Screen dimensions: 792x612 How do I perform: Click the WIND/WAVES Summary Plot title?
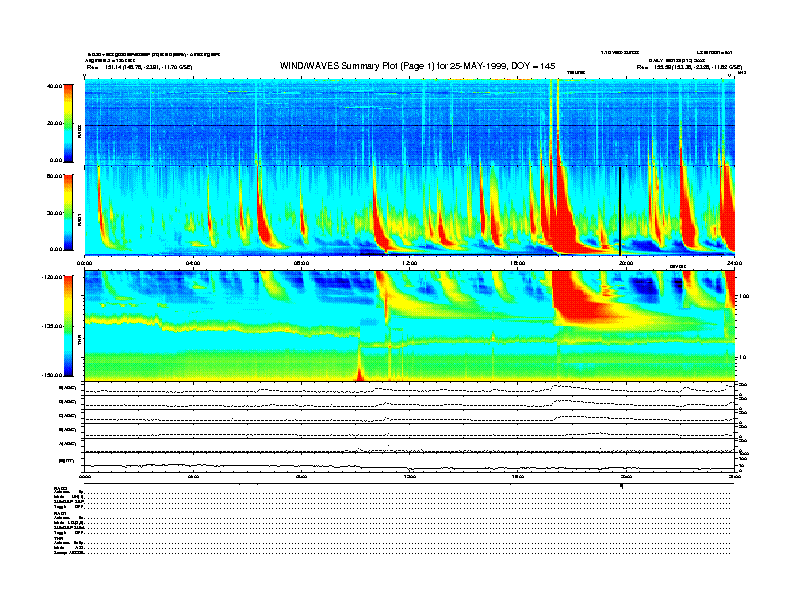pos(417,66)
